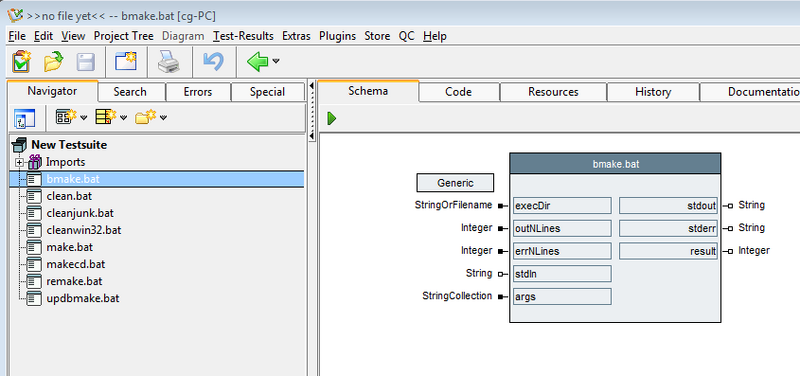Select makecd.bat in the project tree
This screenshot has height=376, width=800.
click(76, 264)
